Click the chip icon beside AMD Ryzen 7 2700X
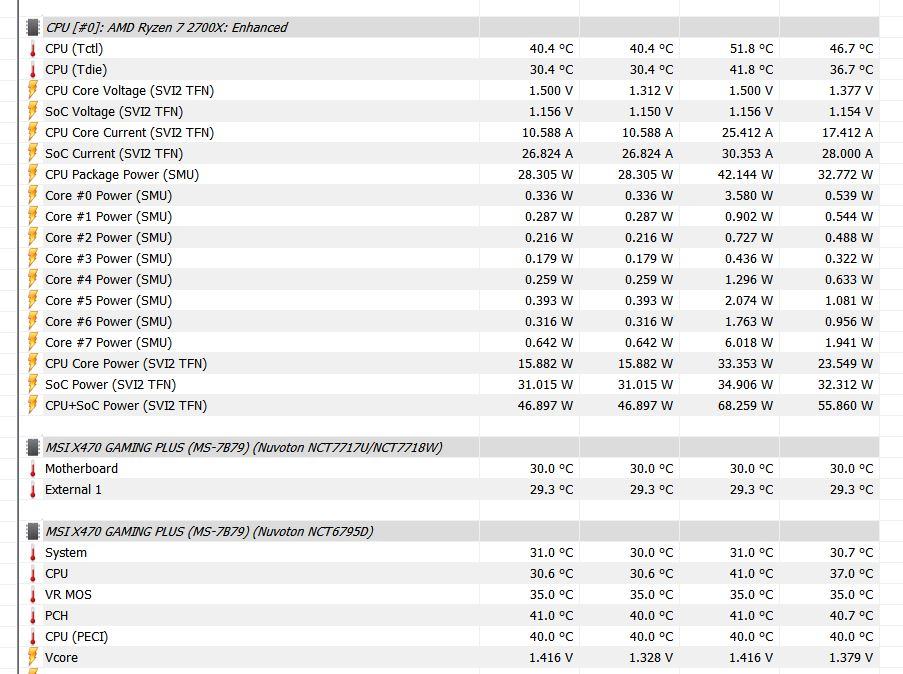903x674 pixels. point(32,27)
